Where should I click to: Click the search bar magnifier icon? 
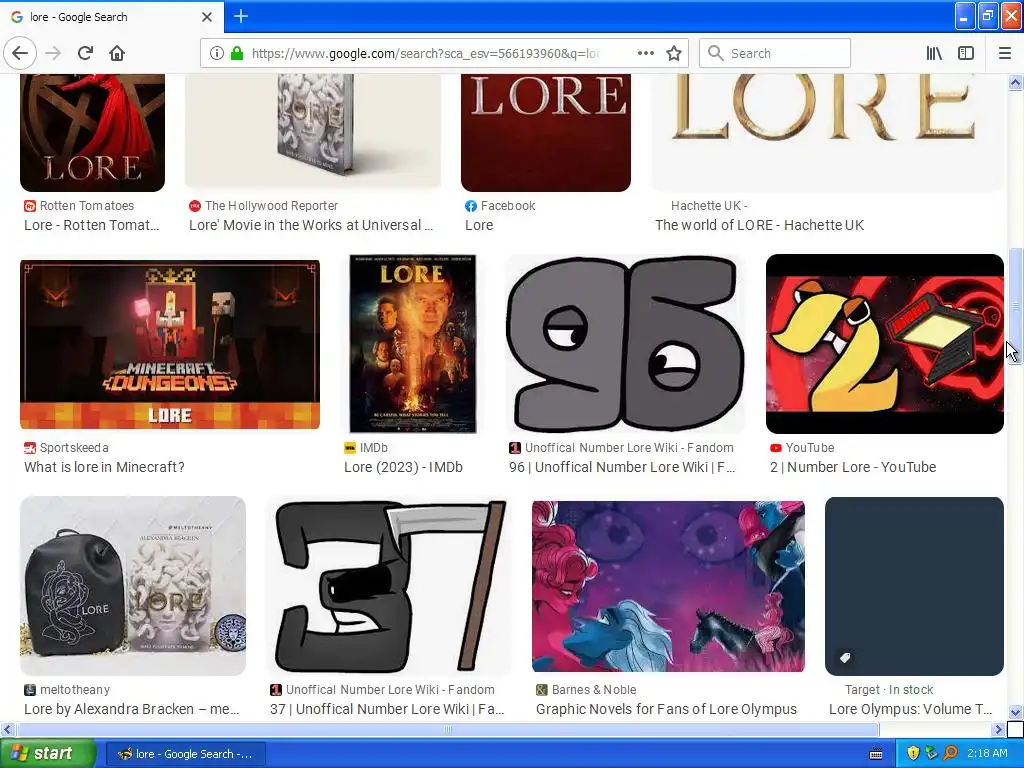click(x=716, y=53)
